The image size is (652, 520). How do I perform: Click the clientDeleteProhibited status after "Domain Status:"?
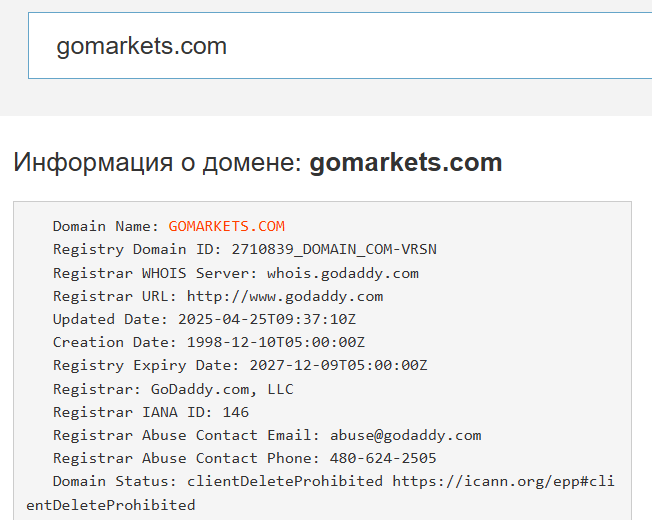click(285, 481)
